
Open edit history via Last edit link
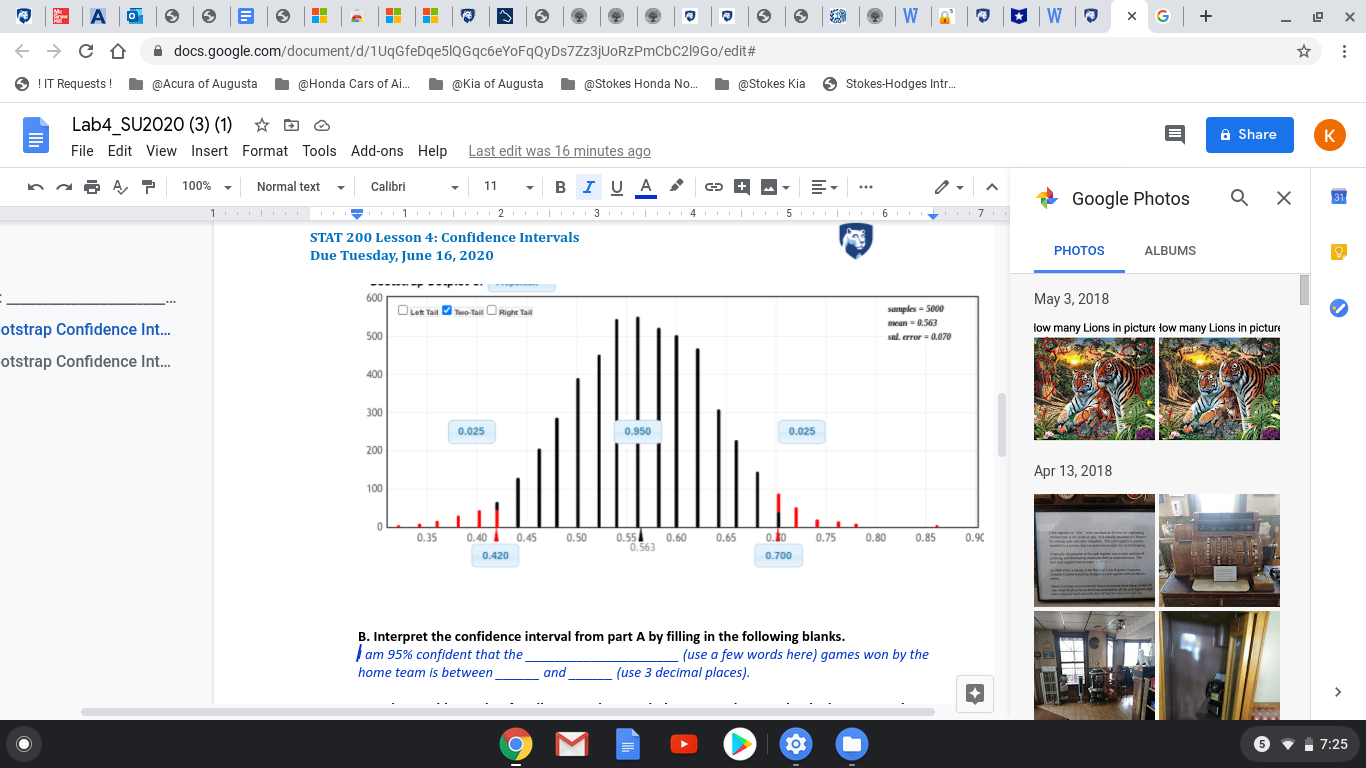pyautogui.click(x=559, y=151)
